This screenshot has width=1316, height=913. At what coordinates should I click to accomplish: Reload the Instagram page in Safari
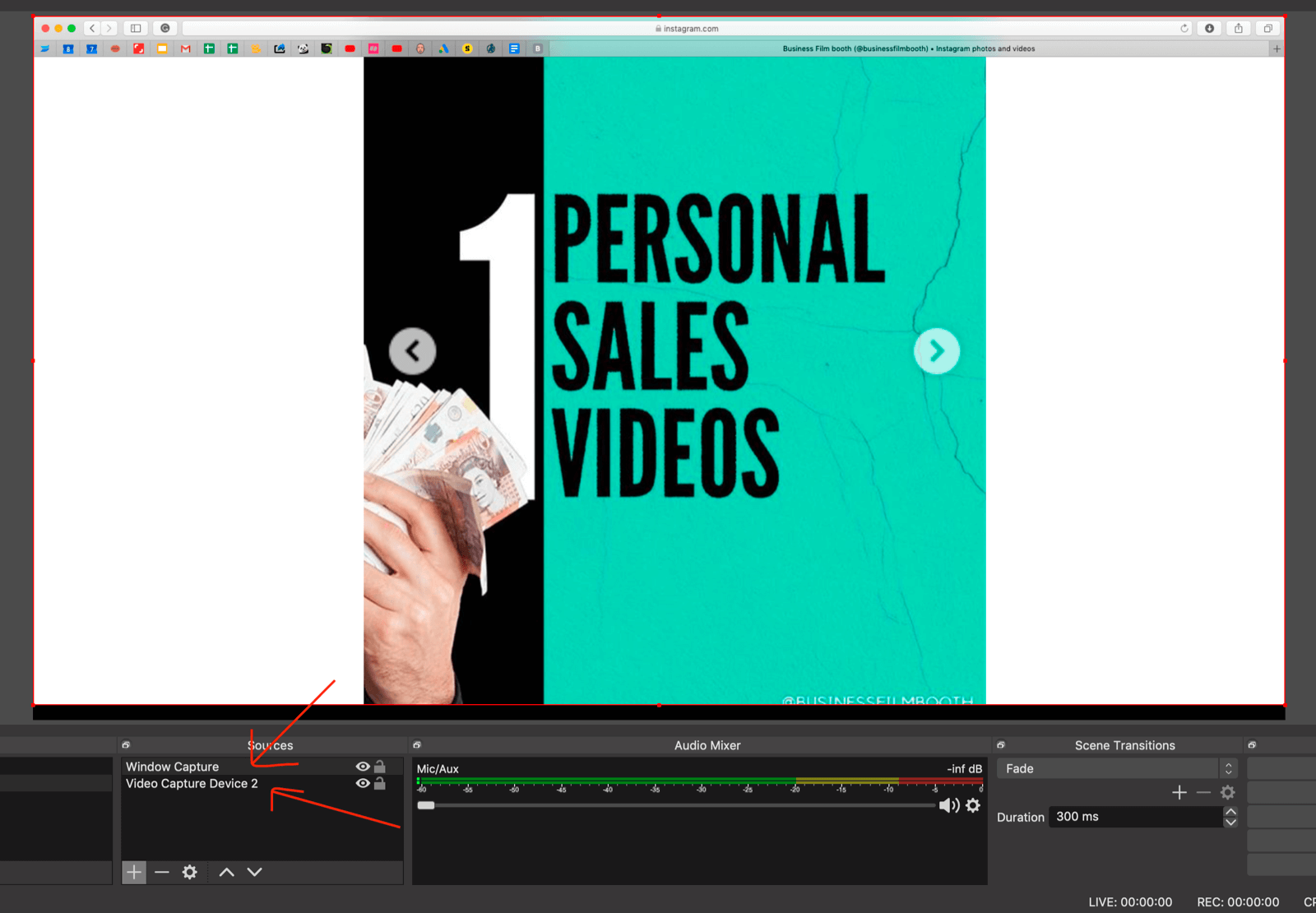pos(1184,28)
